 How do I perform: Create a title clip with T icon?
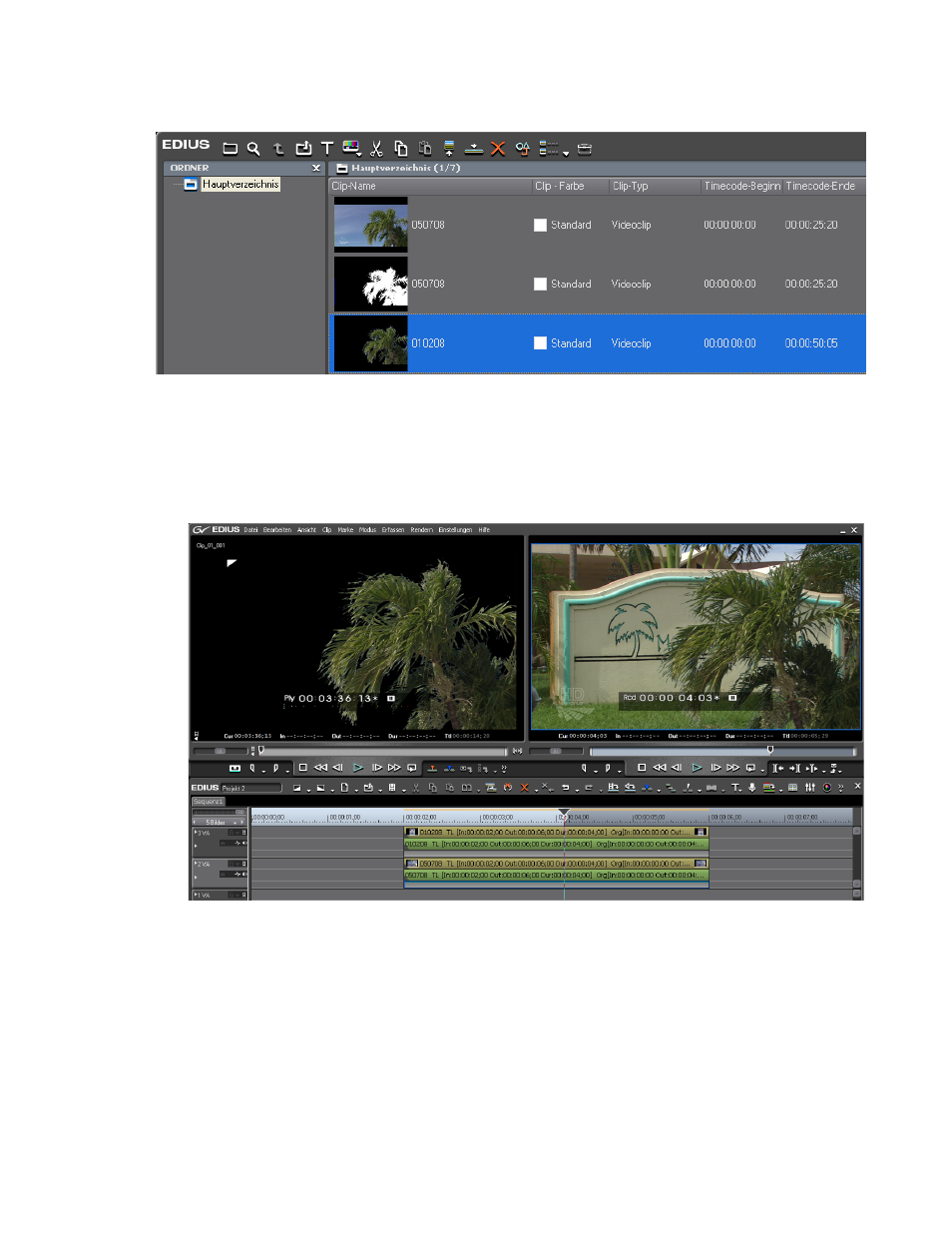[326, 149]
